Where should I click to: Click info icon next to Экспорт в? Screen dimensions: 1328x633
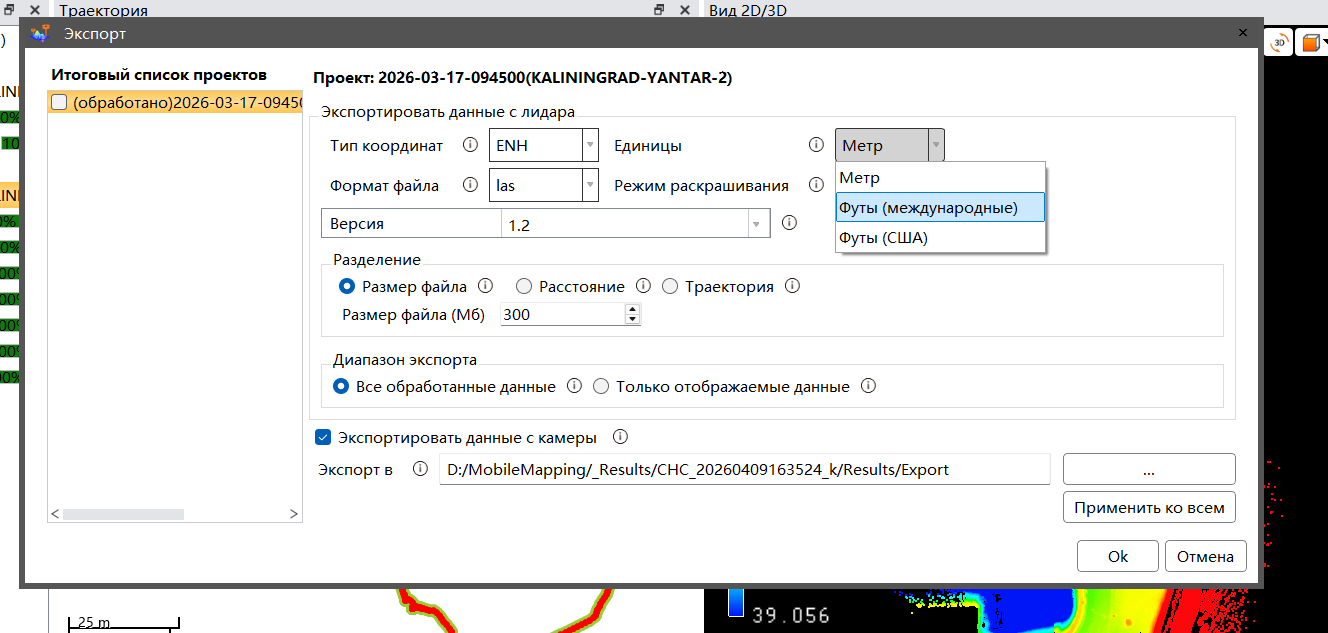tap(420, 469)
